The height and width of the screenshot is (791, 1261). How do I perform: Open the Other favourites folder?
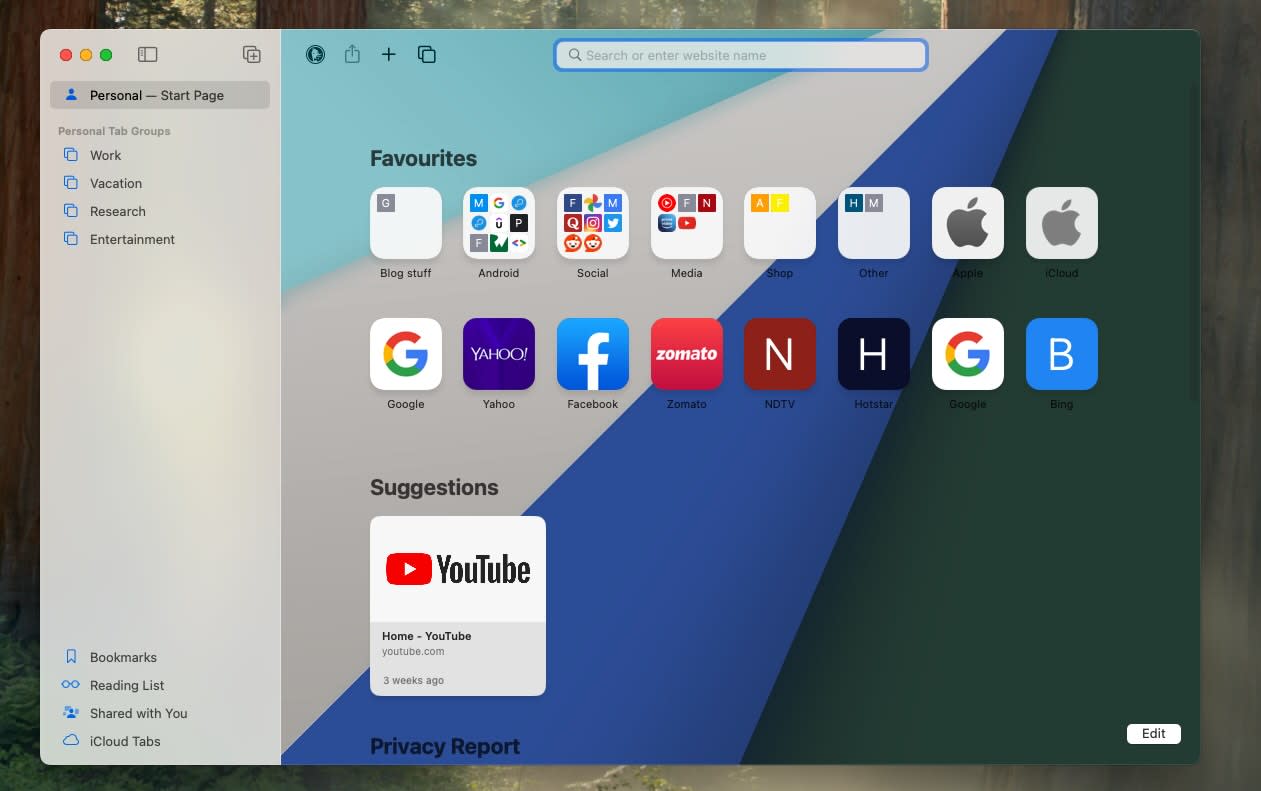point(874,223)
